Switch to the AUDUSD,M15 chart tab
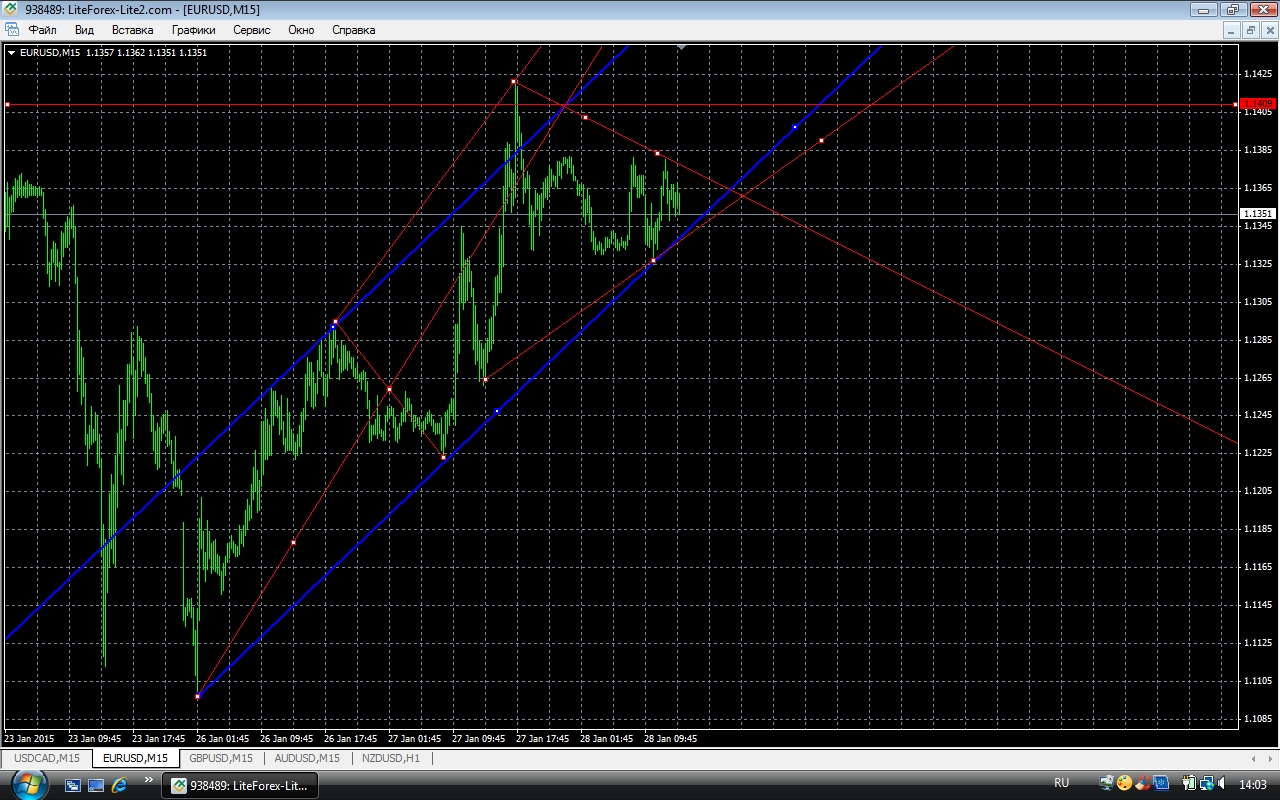Image resolution: width=1280 pixels, height=800 pixels. coord(307,758)
